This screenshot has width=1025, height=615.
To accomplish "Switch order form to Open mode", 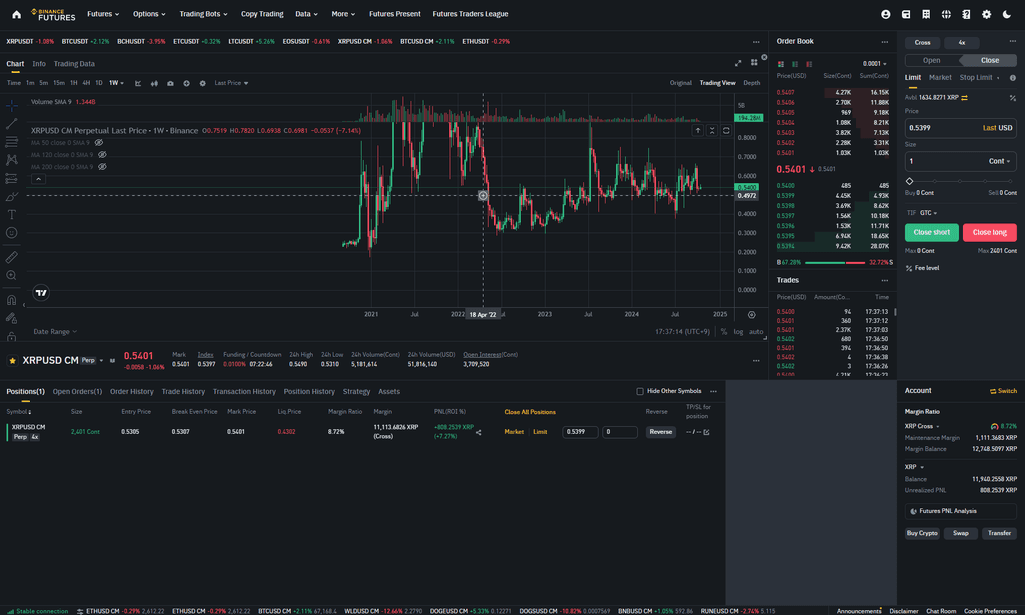I will click(x=932, y=60).
